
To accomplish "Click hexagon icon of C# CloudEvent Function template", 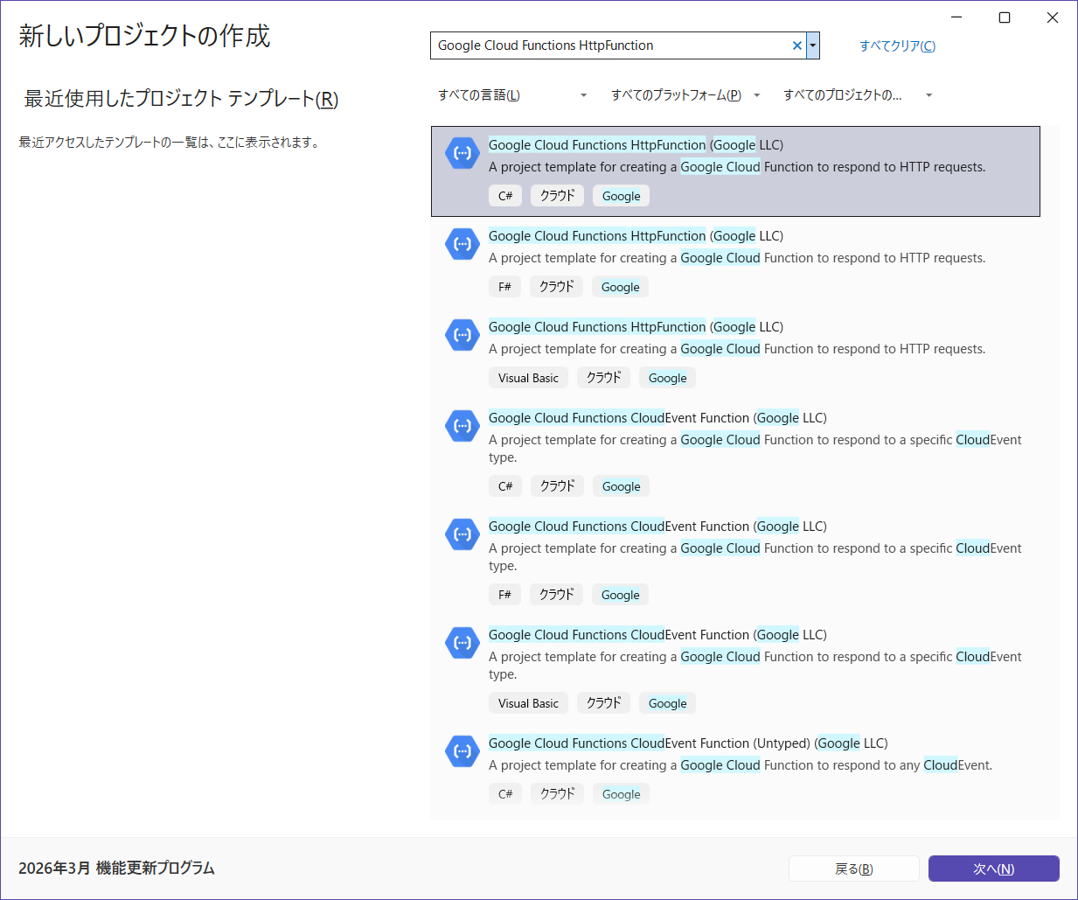I will pyautogui.click(x=462, y=426).
